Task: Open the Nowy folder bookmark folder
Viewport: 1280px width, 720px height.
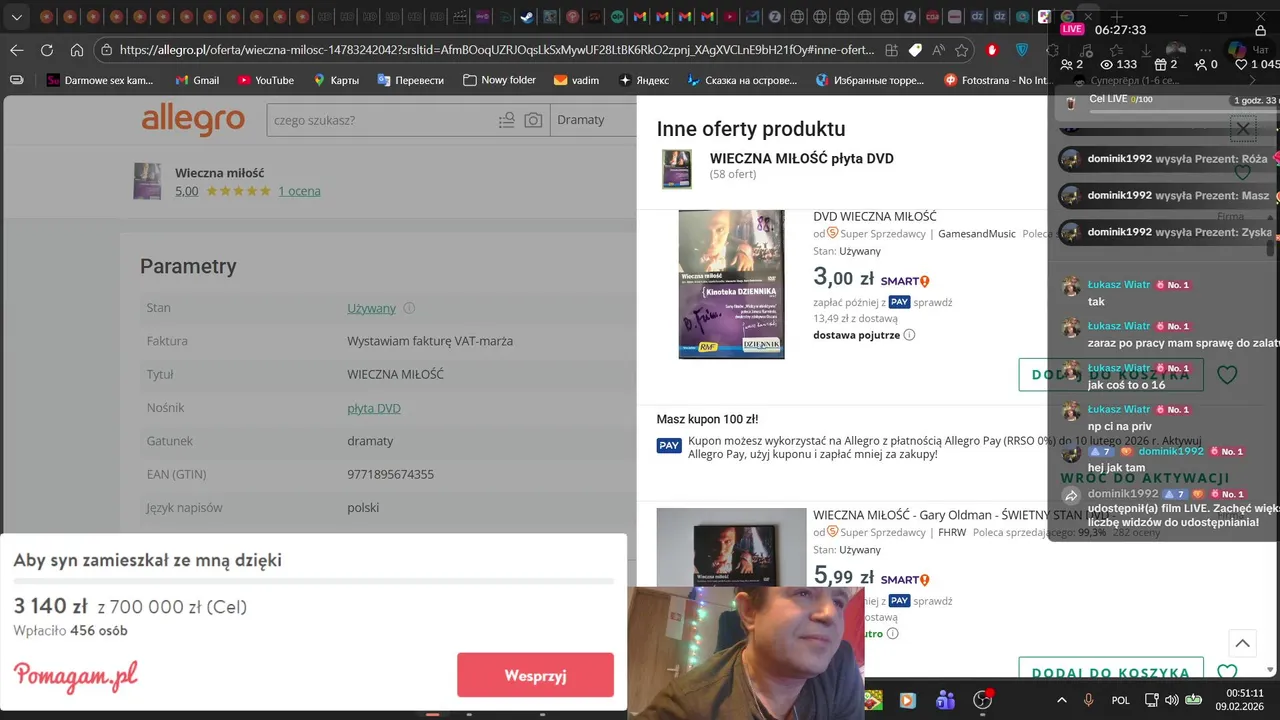Action: pos(499,80)
